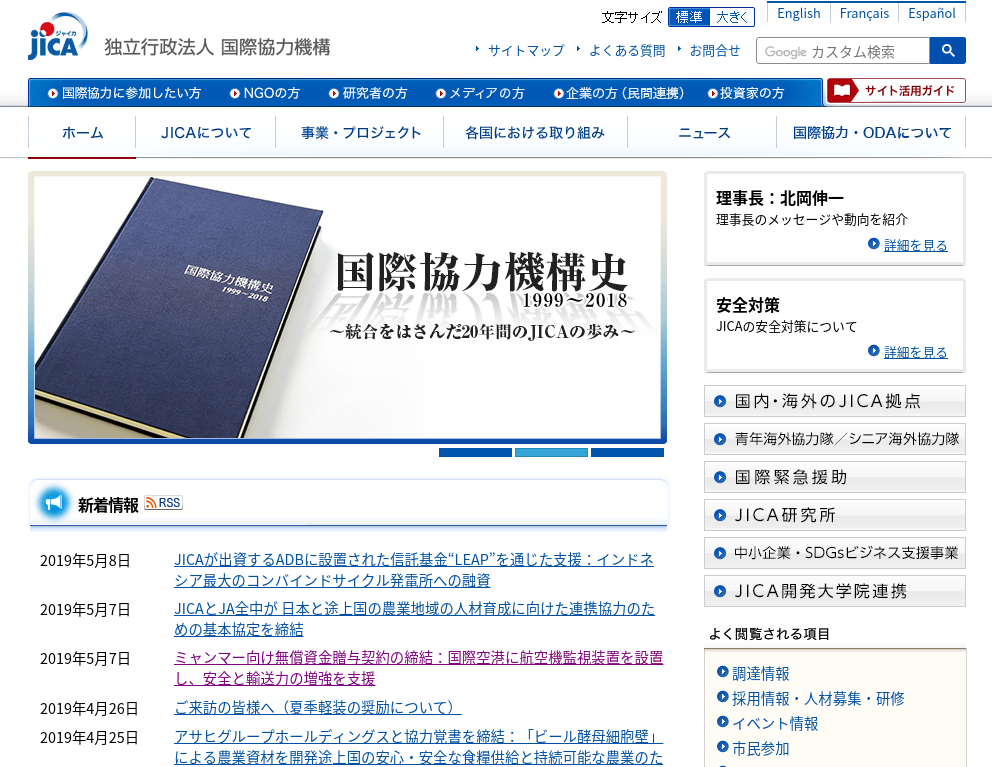Viewport: 992px width, 767px height.
Task: Open メディアの方 section
Action: click(480, 93)
